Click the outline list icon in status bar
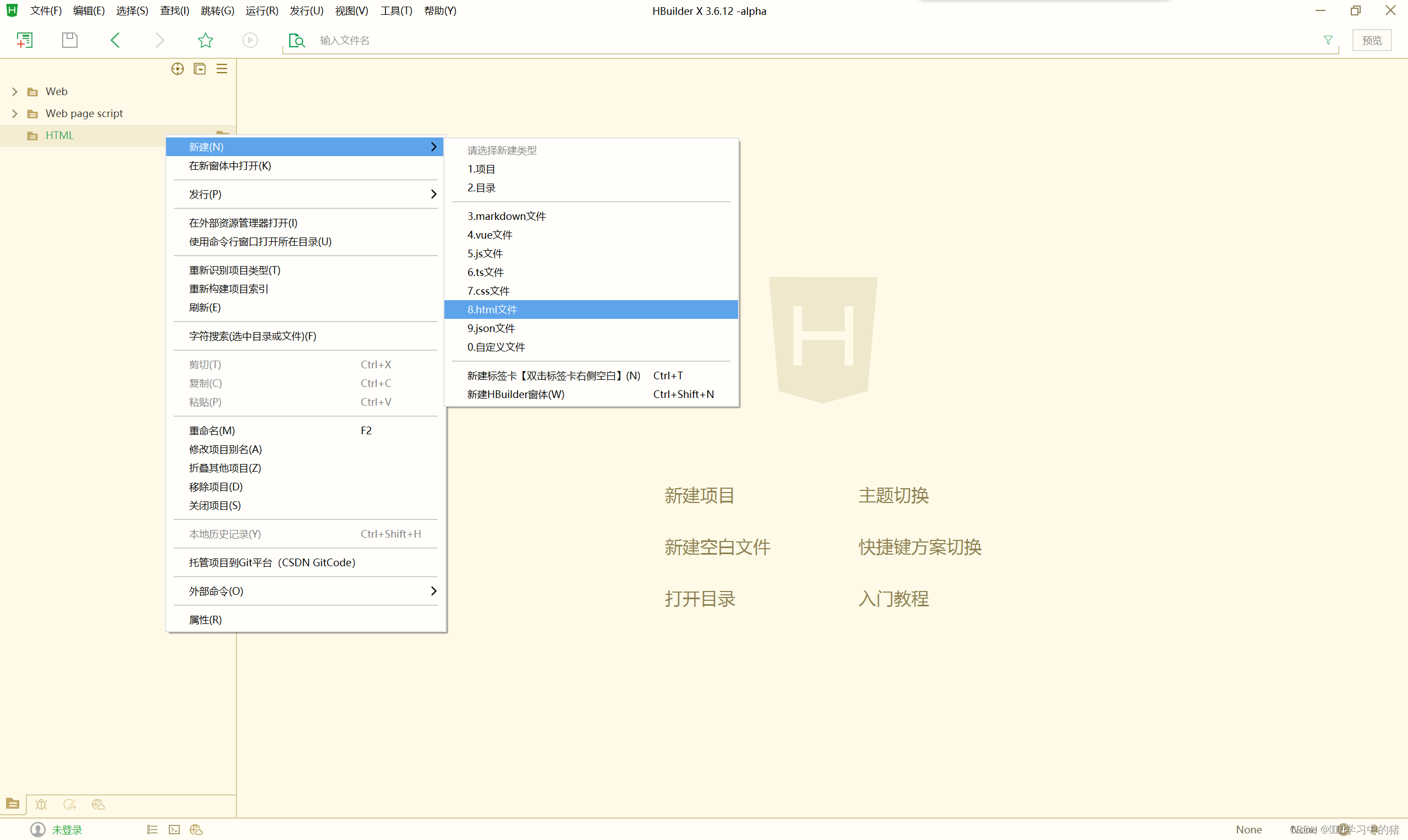 click(x=152, y=830)
